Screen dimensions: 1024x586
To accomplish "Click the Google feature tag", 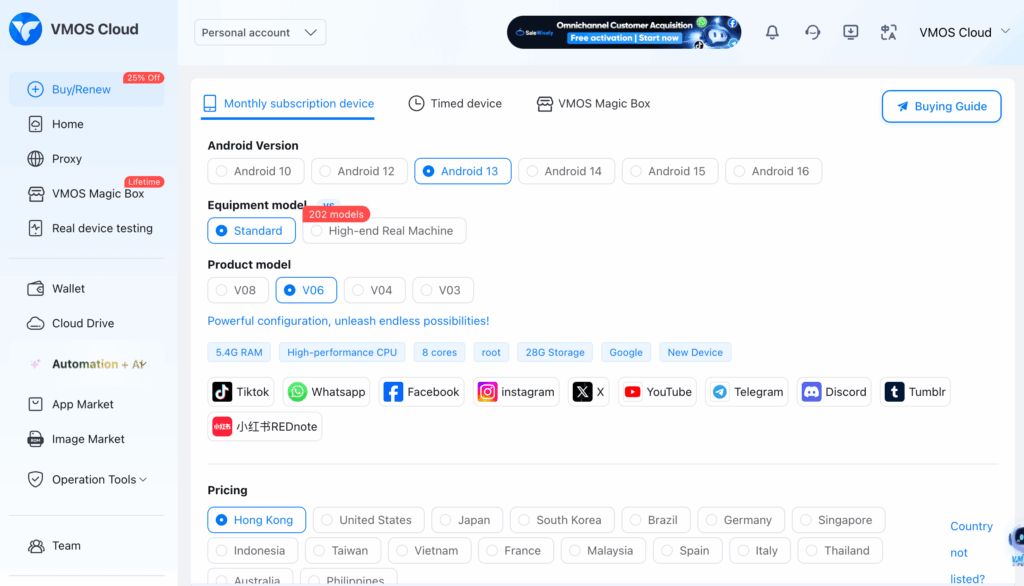I will click(626, 352).
